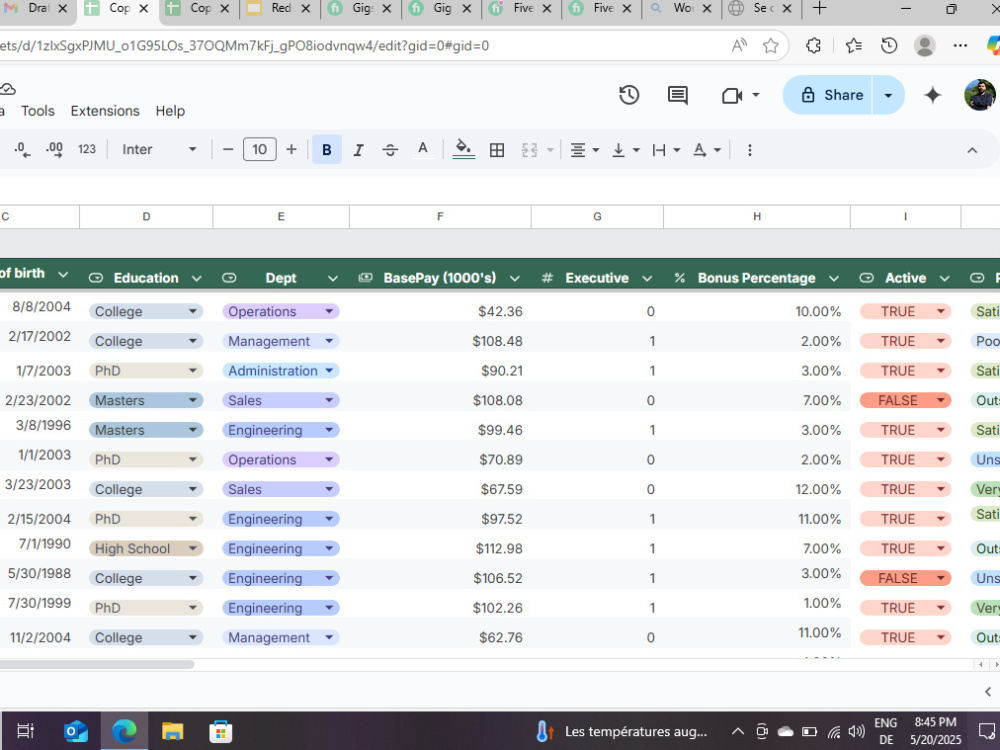Open version history

[629, 95]
